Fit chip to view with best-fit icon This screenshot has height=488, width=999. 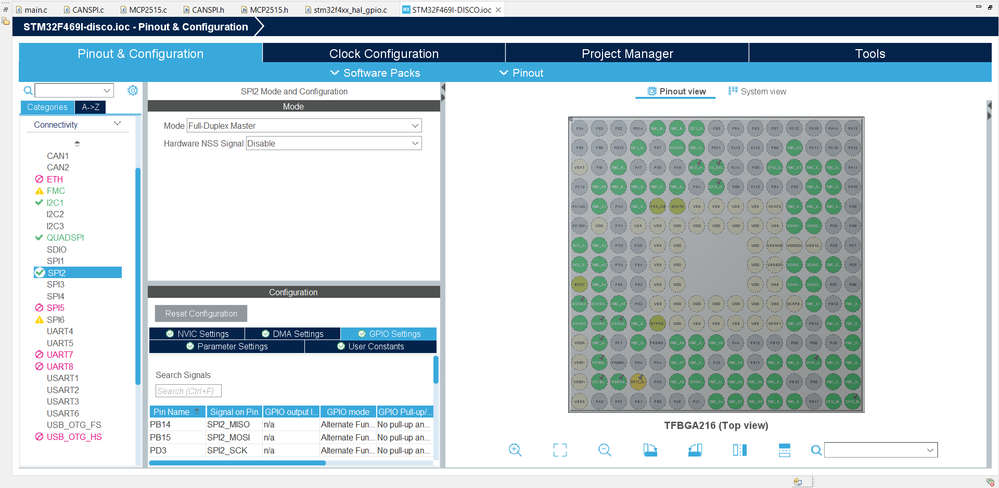point(560,450)
